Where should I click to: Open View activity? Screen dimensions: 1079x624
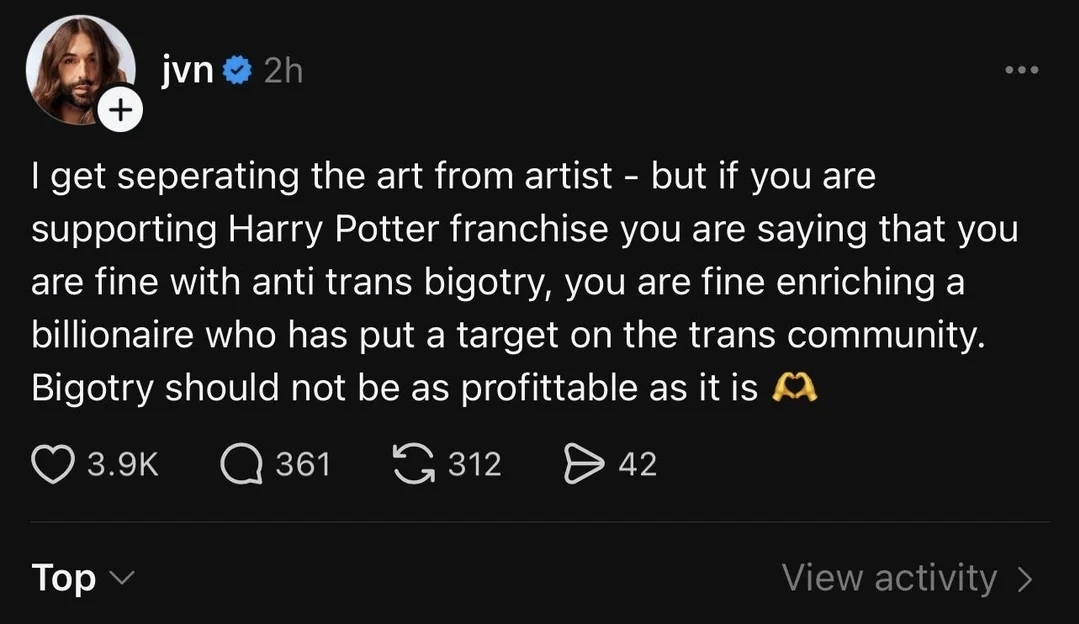click(889, 578)
